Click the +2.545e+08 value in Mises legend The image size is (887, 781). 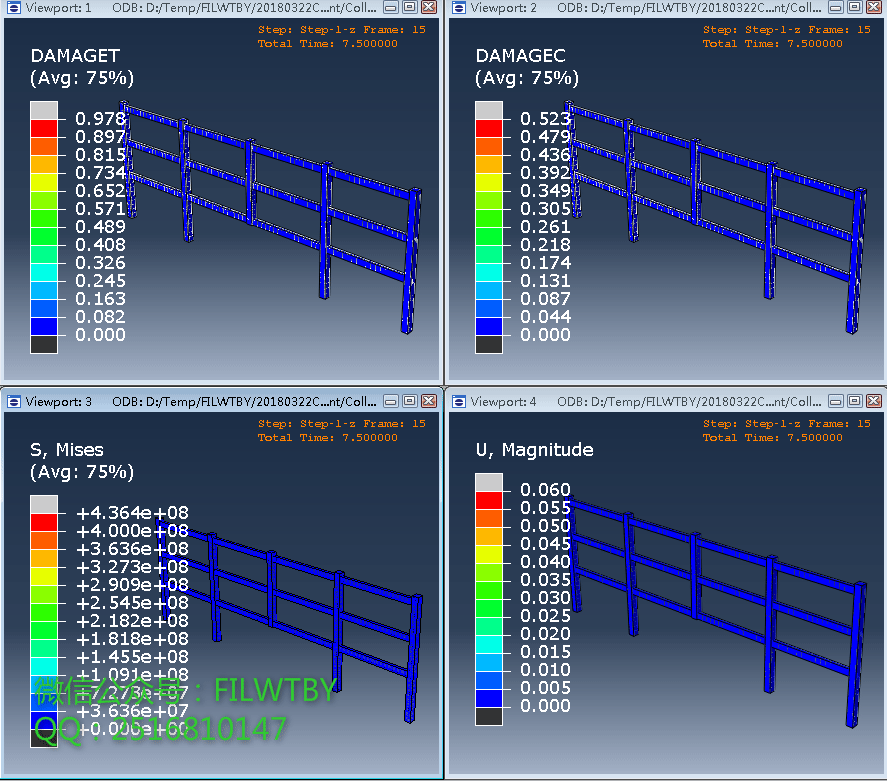click(132, 602)
